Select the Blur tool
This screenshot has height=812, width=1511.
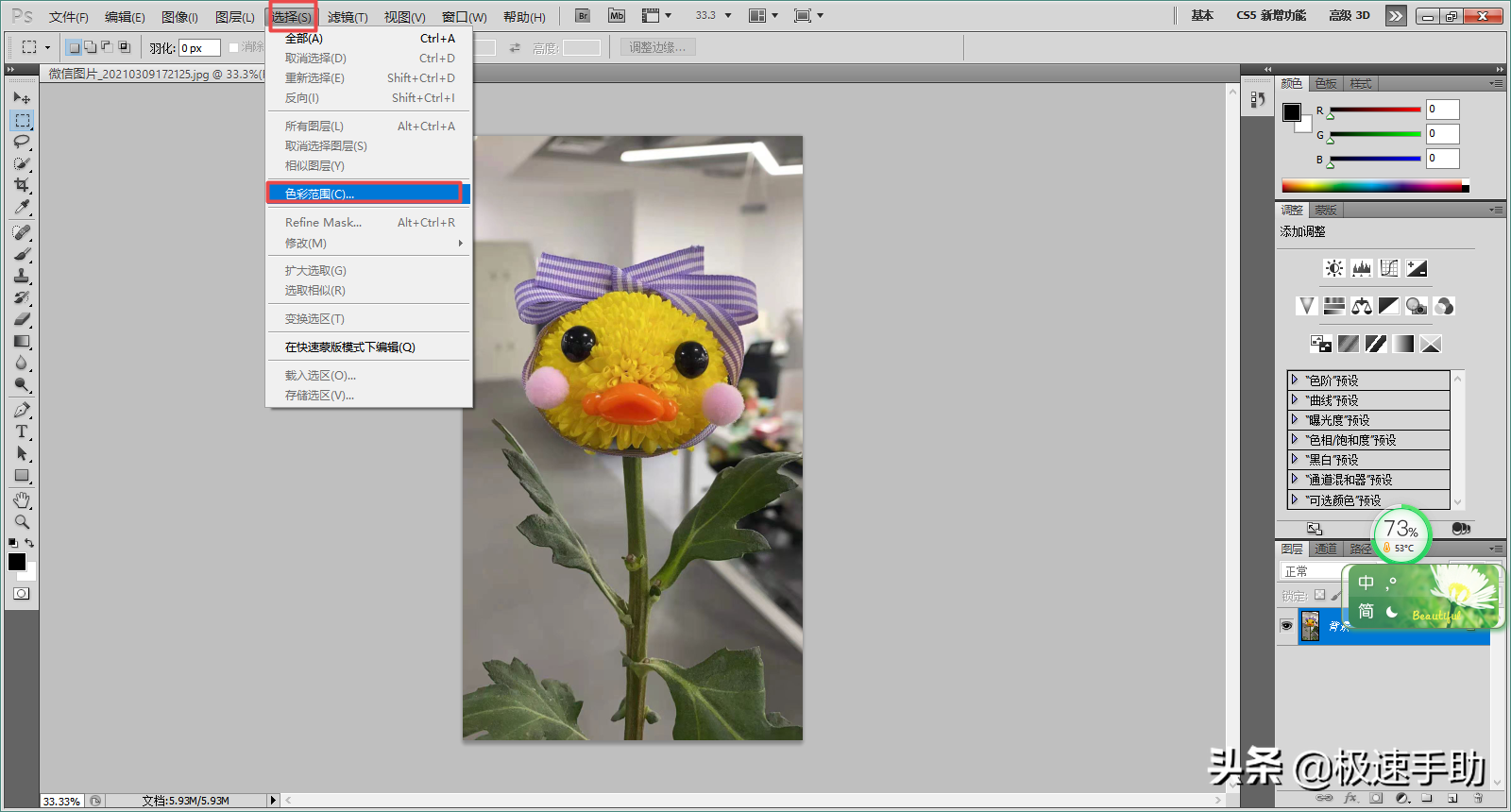22,363
